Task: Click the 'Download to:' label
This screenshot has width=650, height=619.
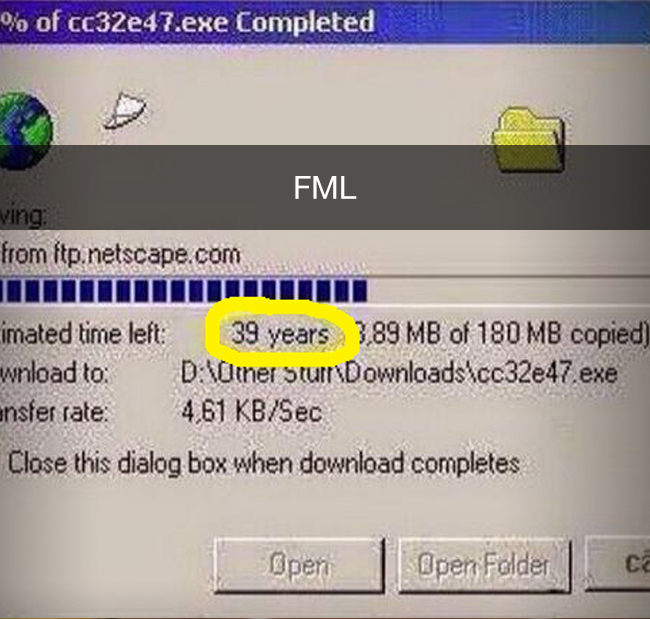Action: [x=54, y=373]
